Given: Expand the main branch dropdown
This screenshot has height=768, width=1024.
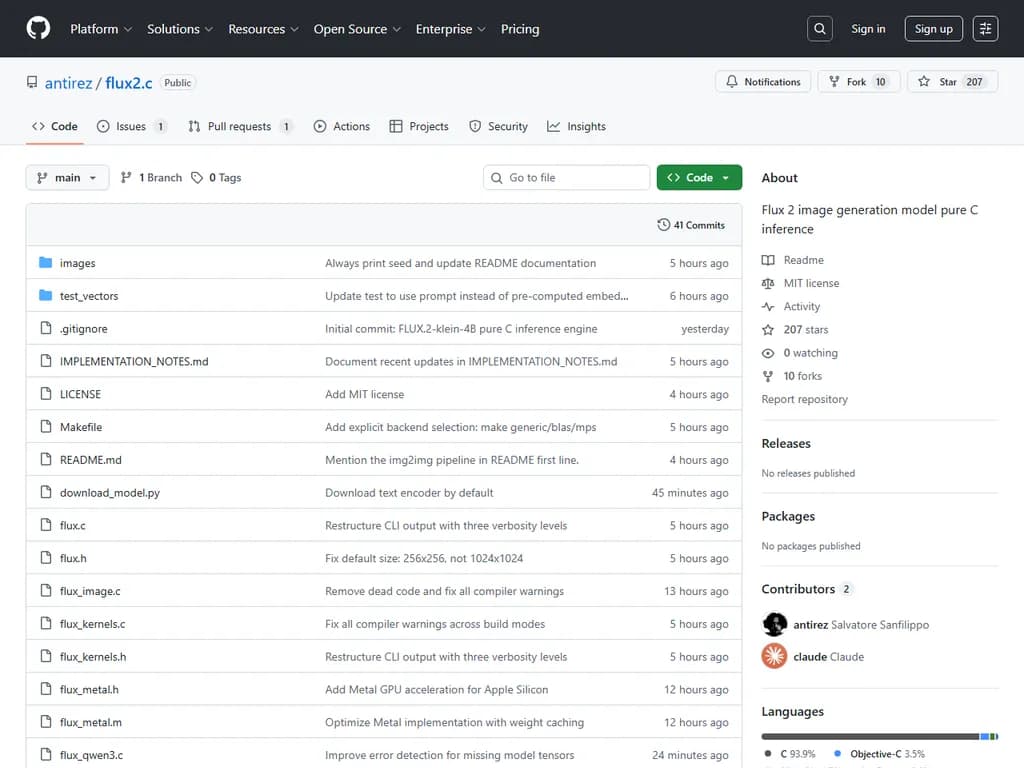Looking at the screenshot, I should click(x=67, y=178).
